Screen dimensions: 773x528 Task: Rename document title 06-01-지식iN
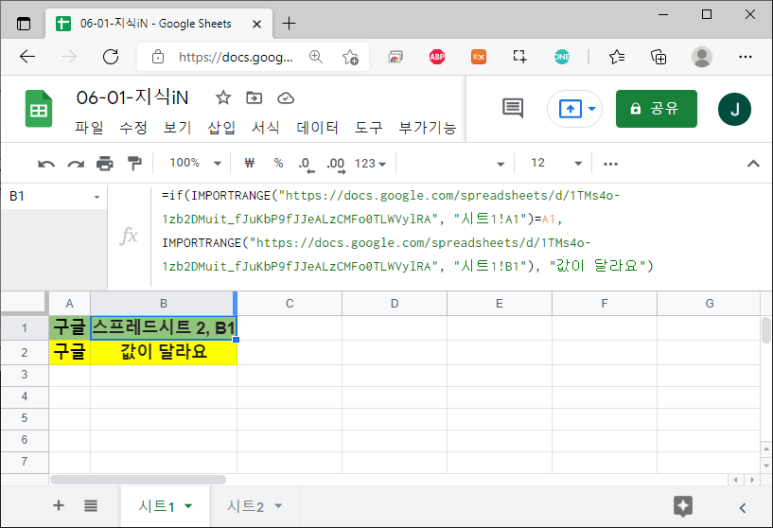click(132, 98)
